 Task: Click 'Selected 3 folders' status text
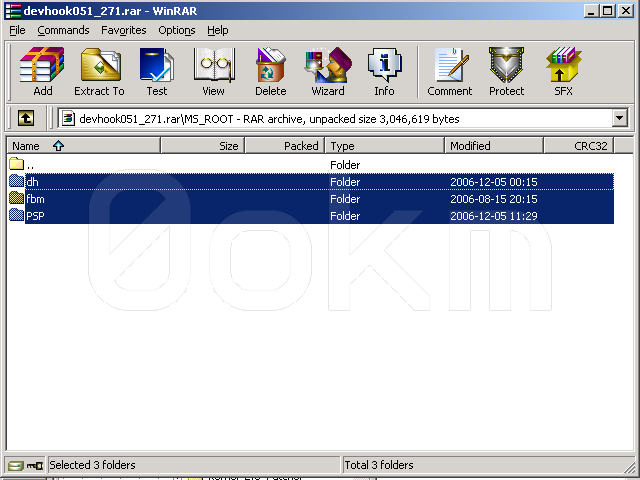[92, 465]
